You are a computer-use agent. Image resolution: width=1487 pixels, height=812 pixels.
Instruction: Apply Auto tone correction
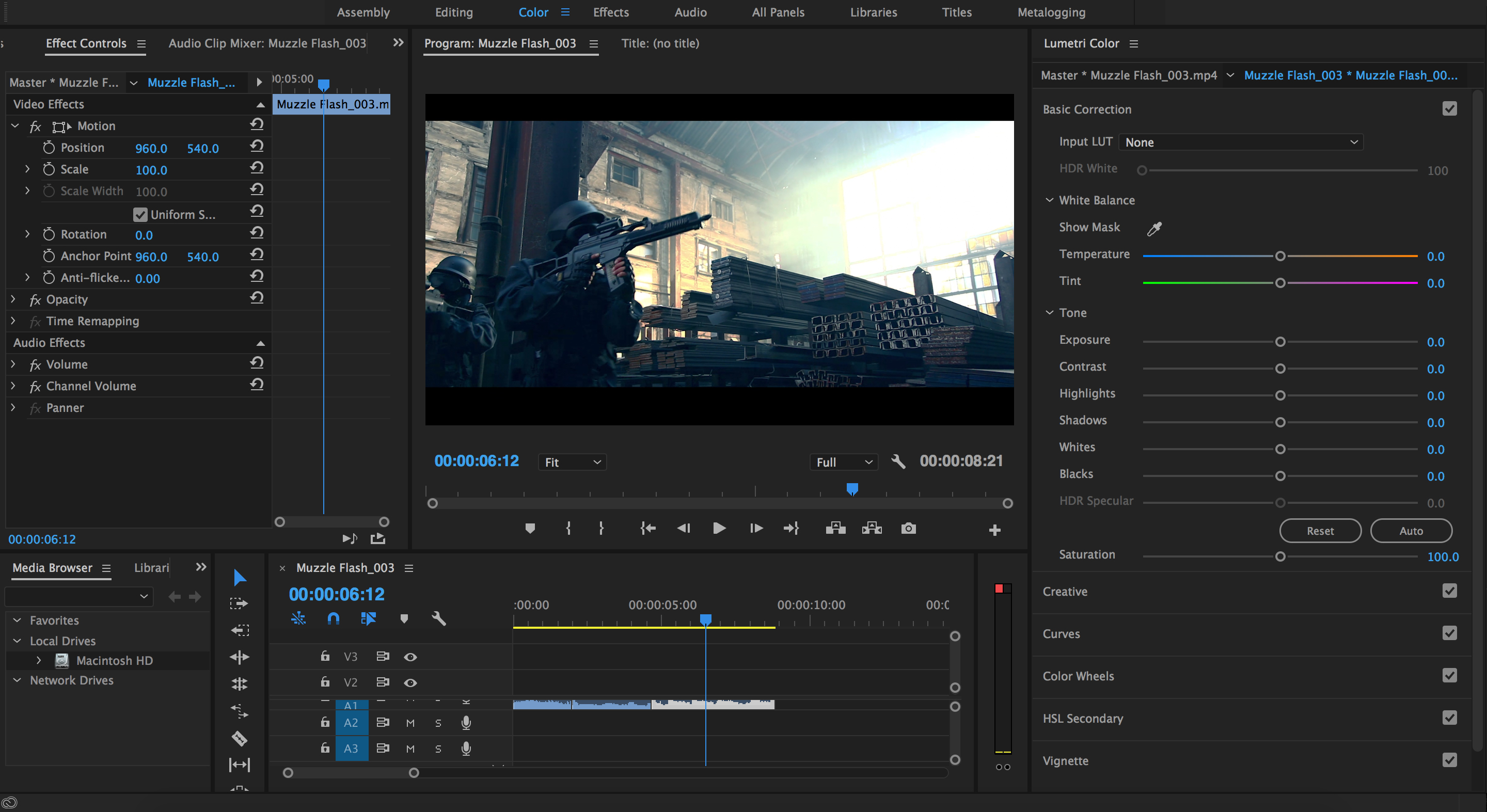click(1412, 530)
